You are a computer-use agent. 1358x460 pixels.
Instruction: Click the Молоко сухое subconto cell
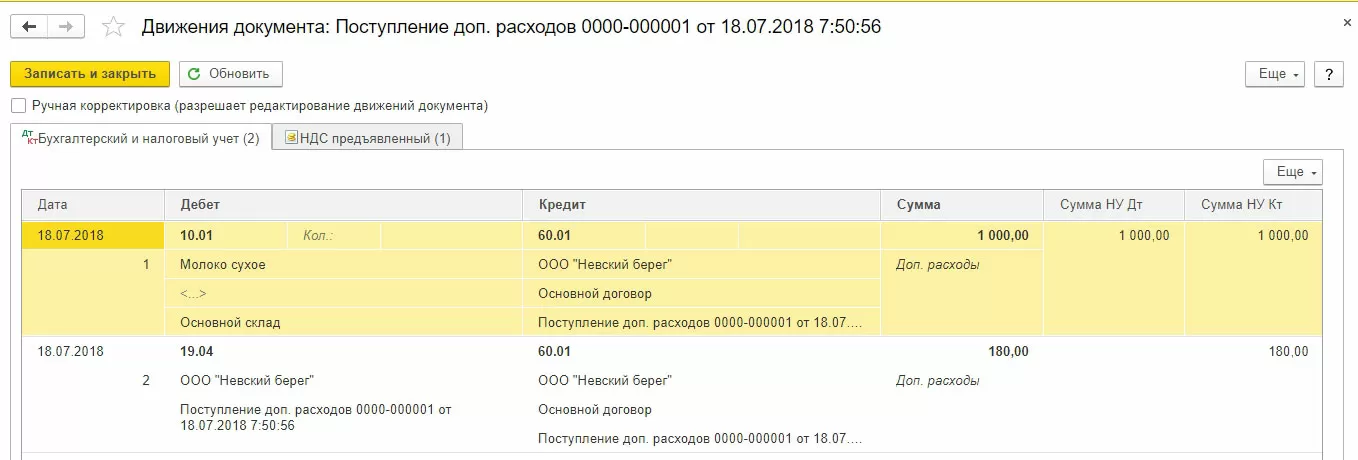223,265
